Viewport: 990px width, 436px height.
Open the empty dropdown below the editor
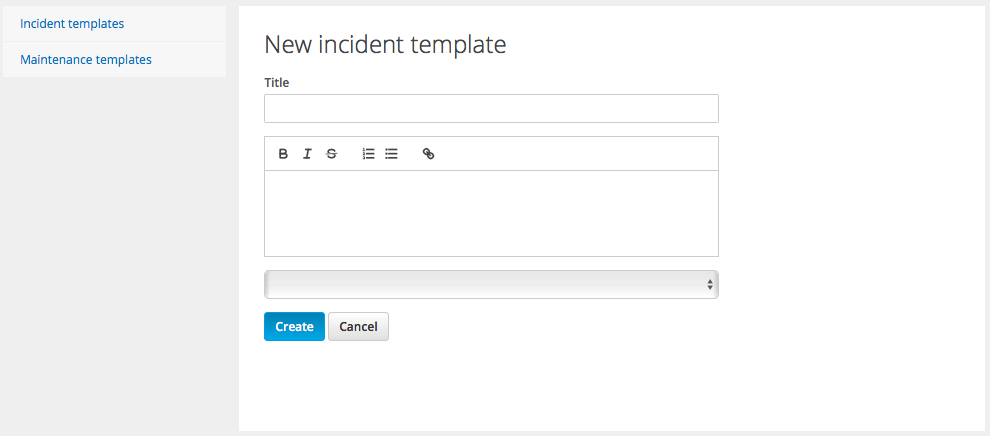click(491, 285)
